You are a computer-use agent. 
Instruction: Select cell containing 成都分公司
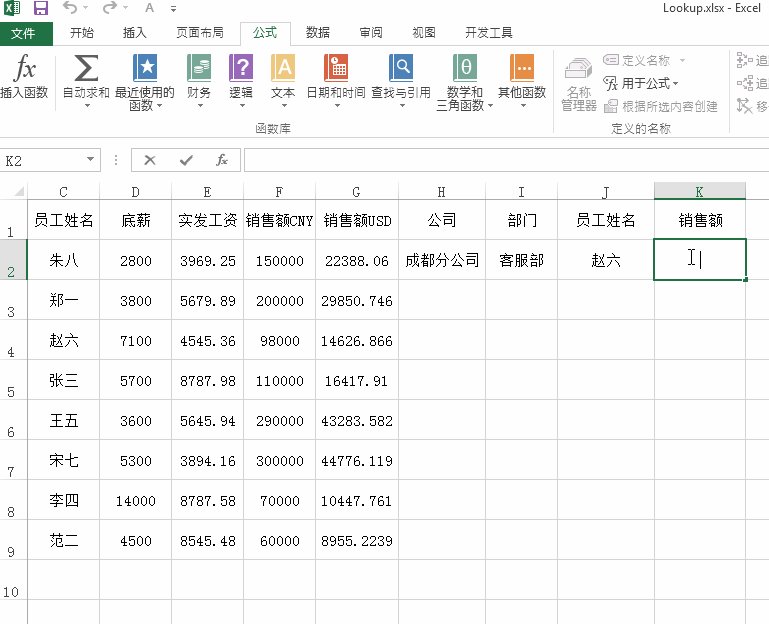(442, 260)
